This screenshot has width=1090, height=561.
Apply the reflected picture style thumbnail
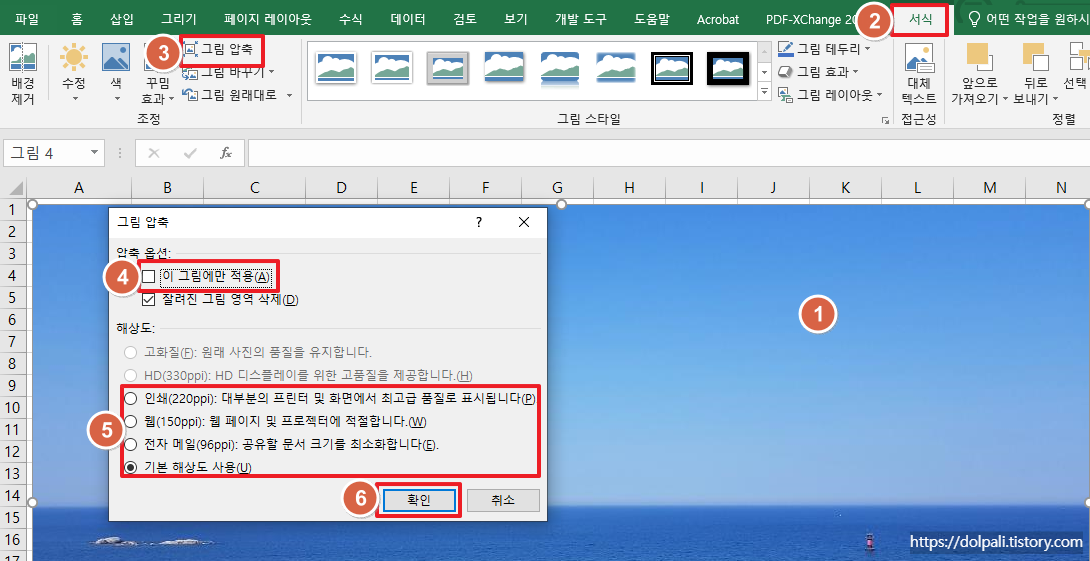[x=560, y=68]
